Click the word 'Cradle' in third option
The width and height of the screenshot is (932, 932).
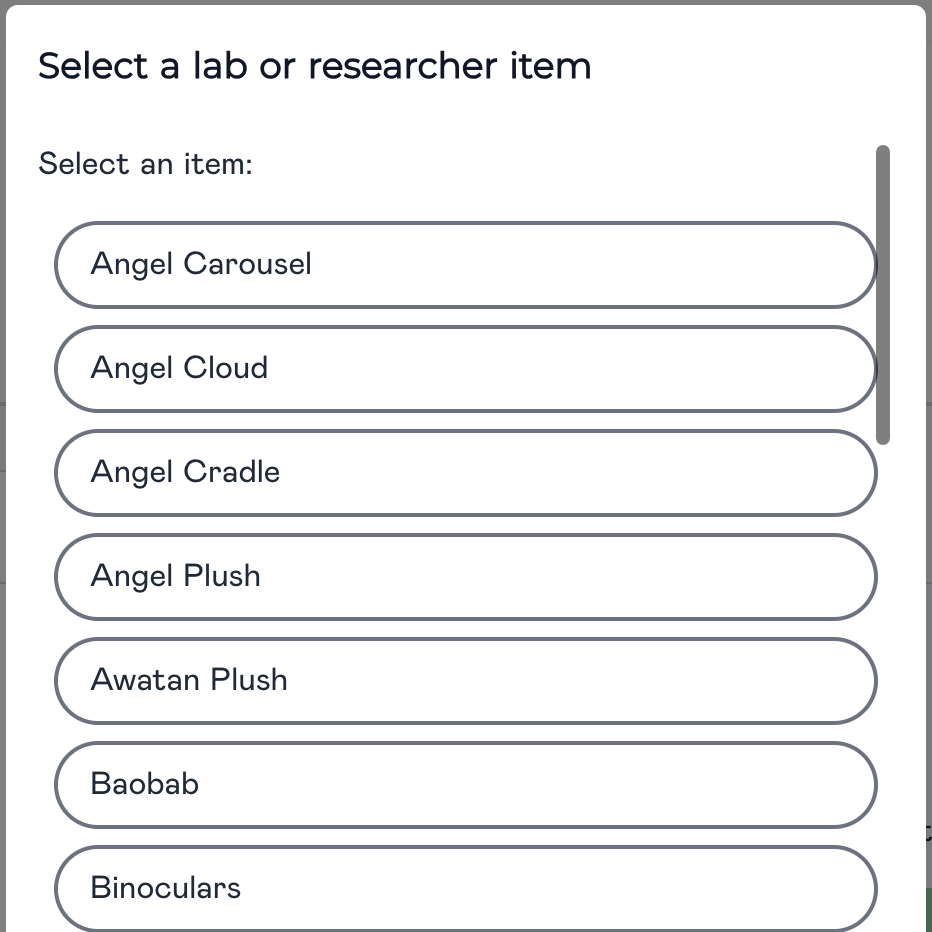pos(232,471)
